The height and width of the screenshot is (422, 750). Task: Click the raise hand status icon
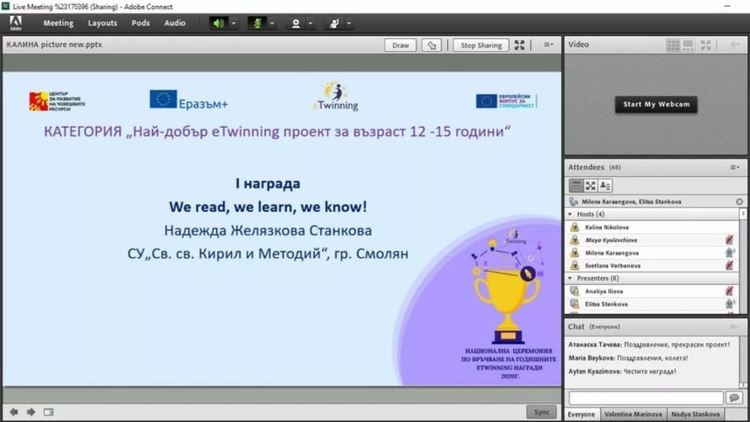[x=333, y=22]
